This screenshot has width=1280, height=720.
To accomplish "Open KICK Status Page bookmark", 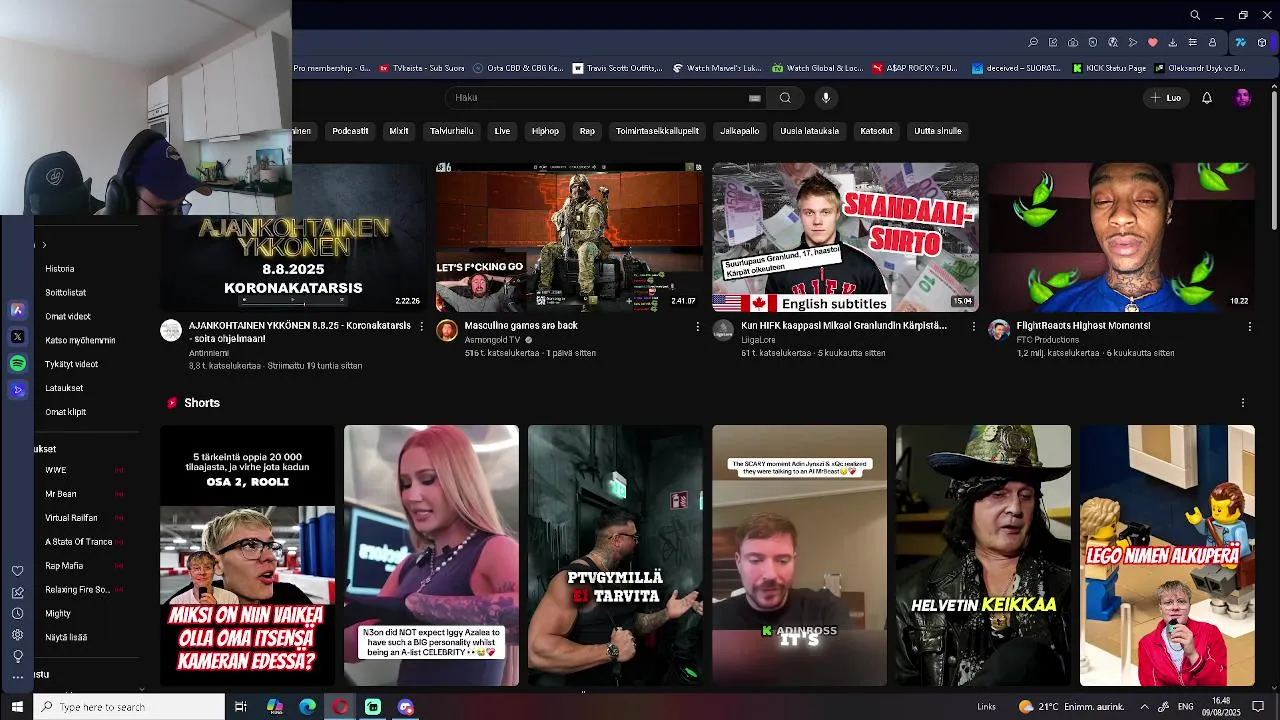I will pyautogui.click(x=1108, y=68).
